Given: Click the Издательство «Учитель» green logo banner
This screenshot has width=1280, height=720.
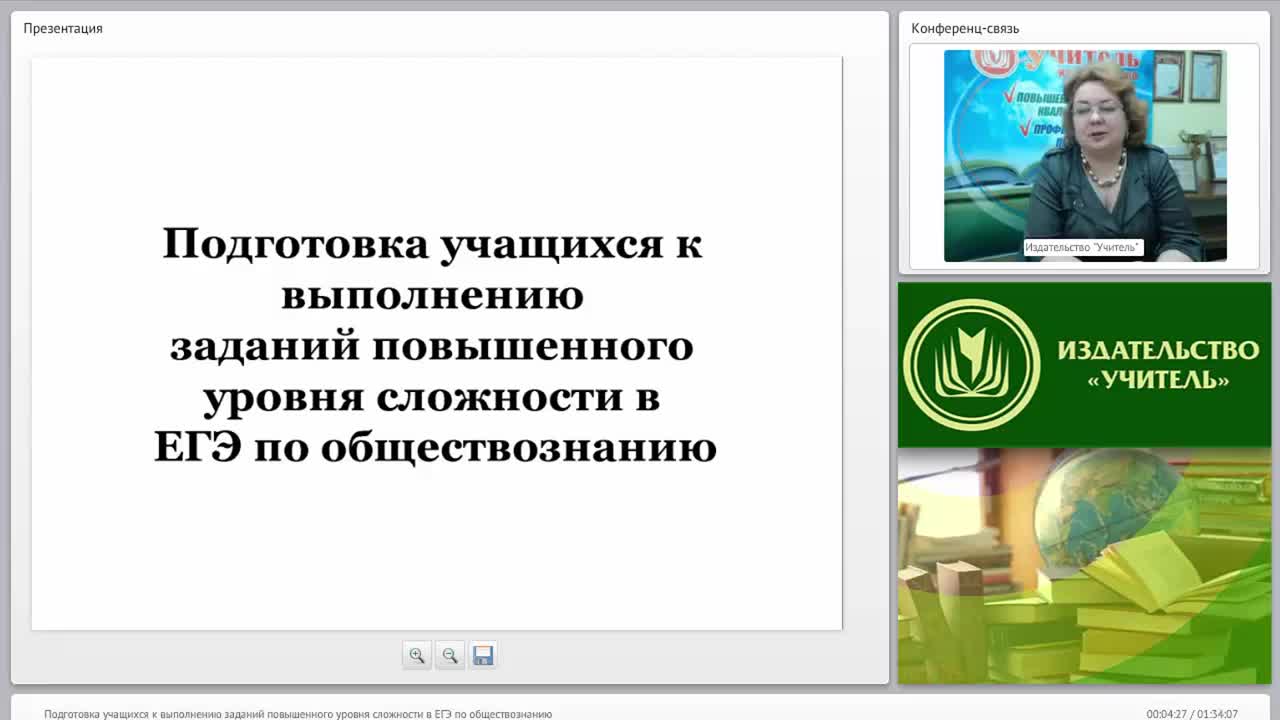Looking at the screenshot, I should (1084, 365).
